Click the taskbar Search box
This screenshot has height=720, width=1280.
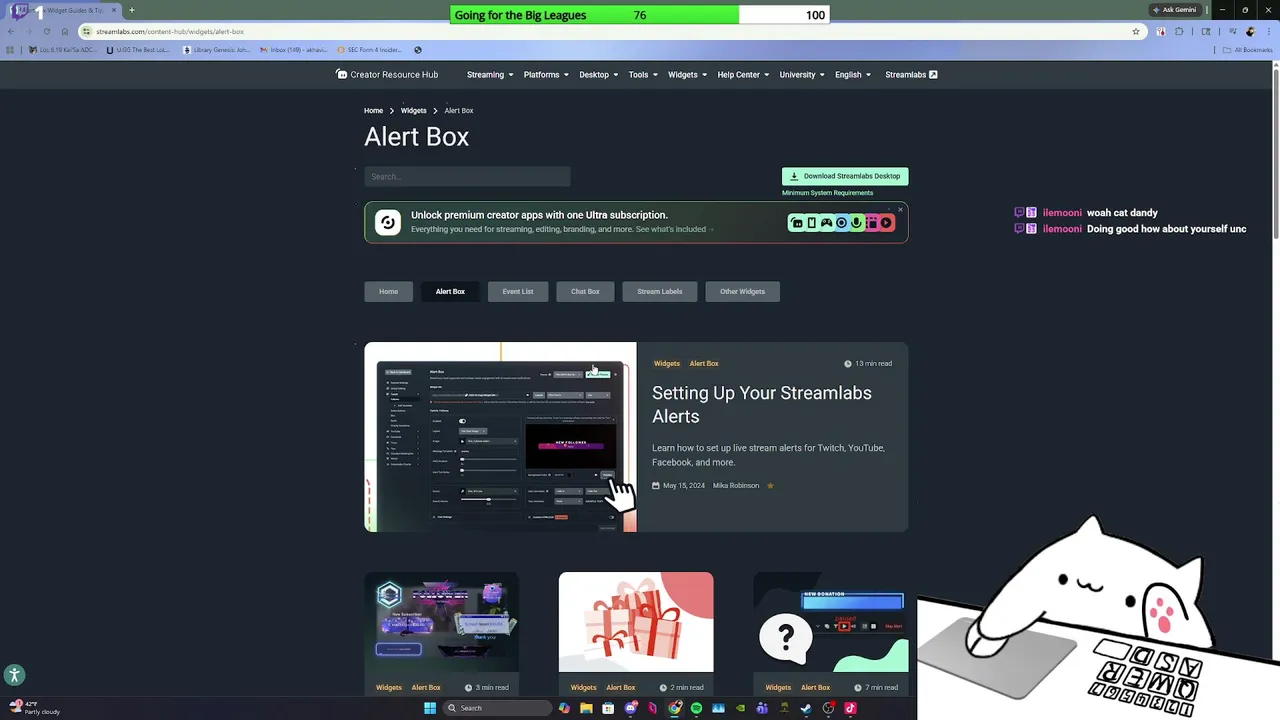pos(498,708)
